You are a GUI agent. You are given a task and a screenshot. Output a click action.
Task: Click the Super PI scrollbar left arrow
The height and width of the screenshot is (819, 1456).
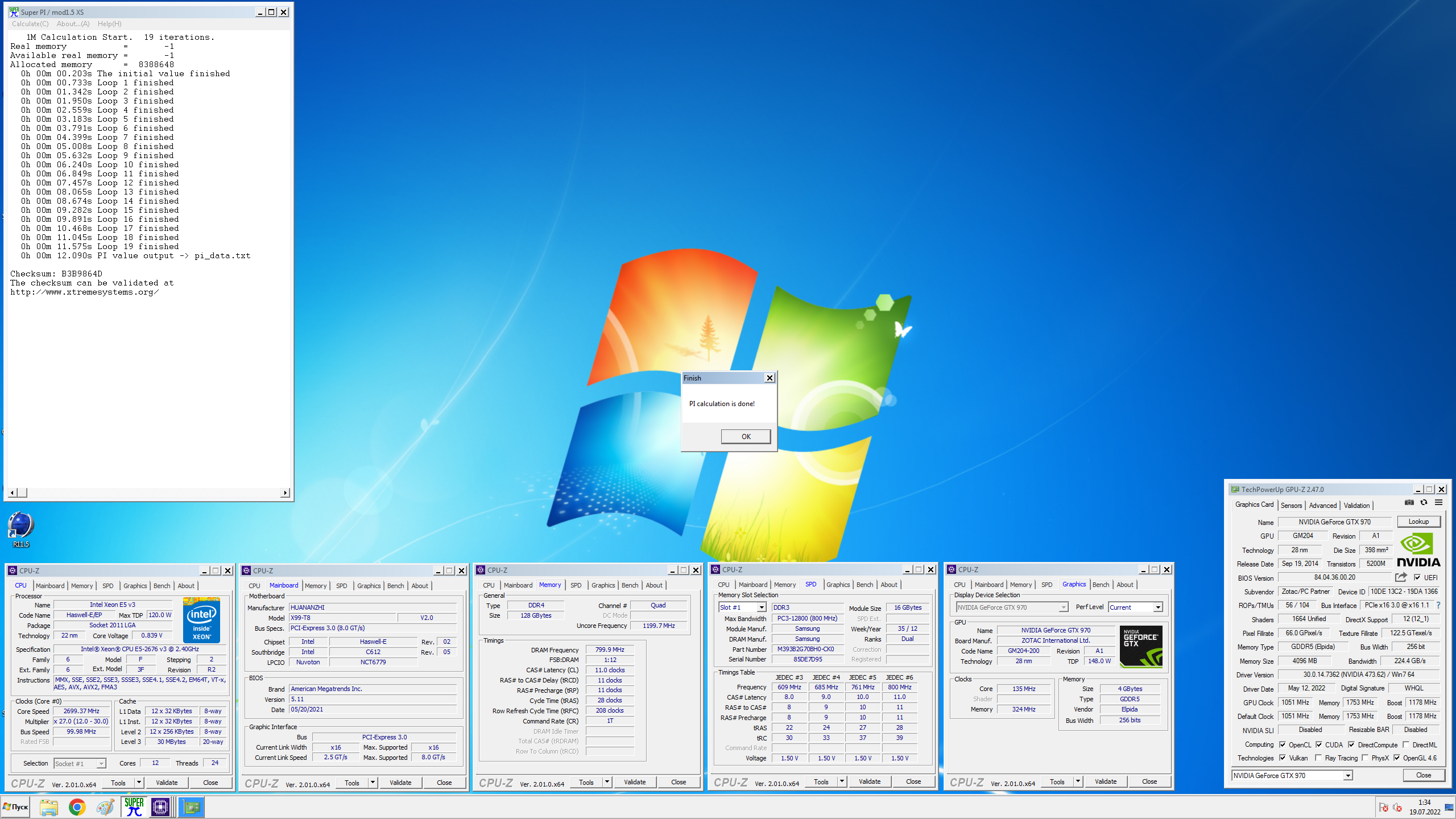coord(14,493)
